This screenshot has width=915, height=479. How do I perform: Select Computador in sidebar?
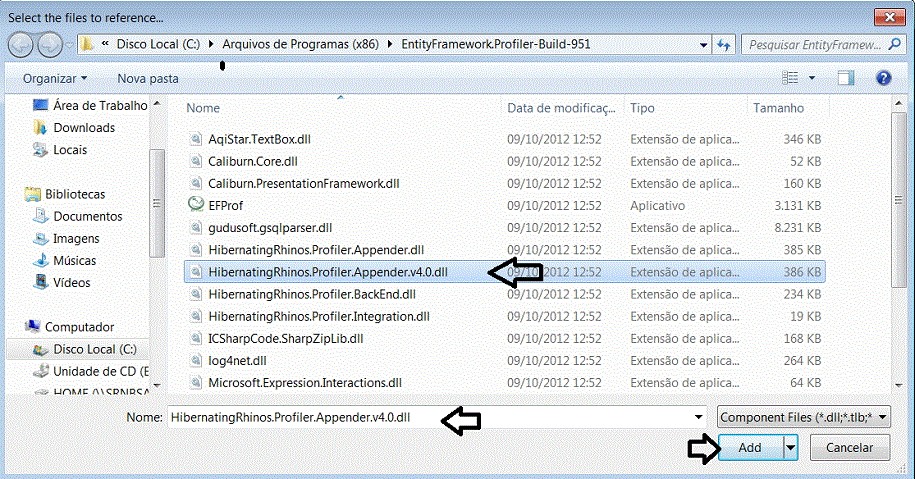click(x=69, y=327)
